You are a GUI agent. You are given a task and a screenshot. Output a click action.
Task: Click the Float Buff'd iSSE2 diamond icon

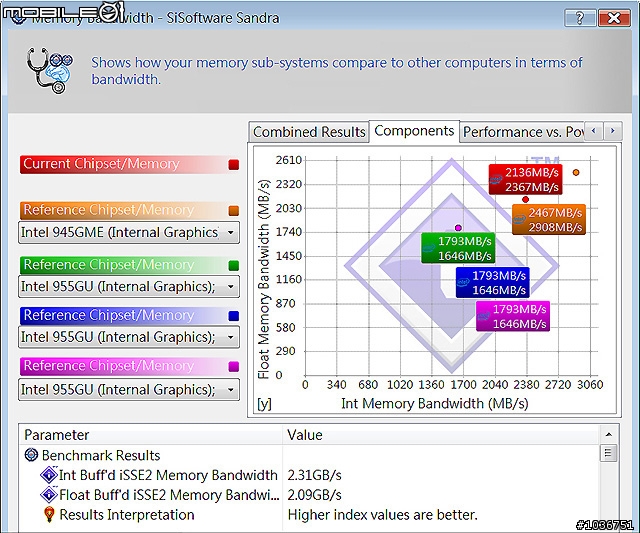click(49, 494)
